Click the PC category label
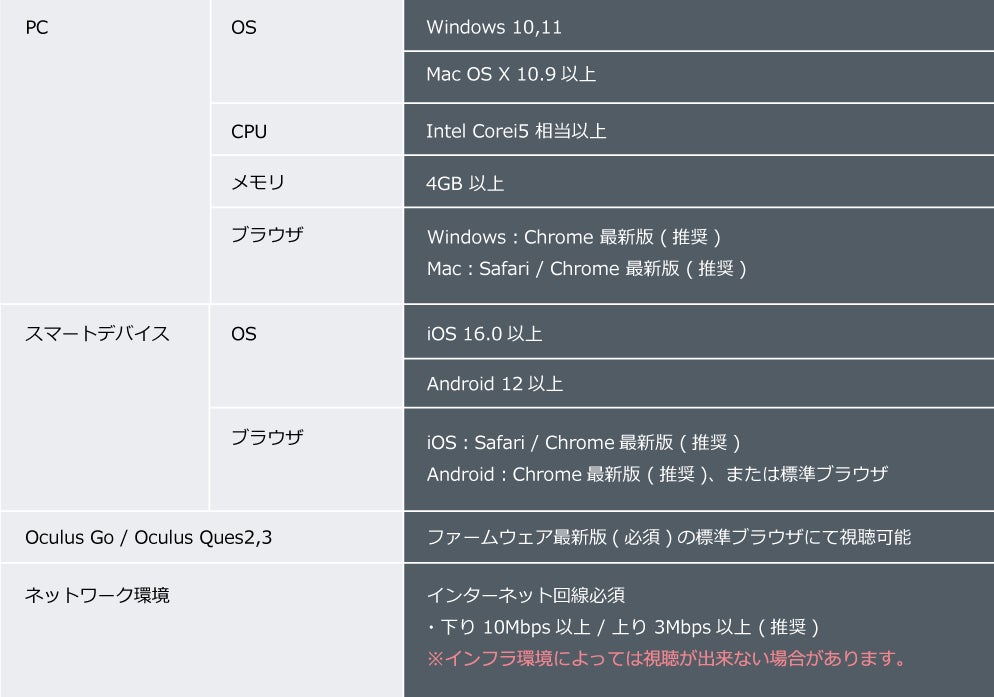The image size is (994, 697). (x=36, y=28)
